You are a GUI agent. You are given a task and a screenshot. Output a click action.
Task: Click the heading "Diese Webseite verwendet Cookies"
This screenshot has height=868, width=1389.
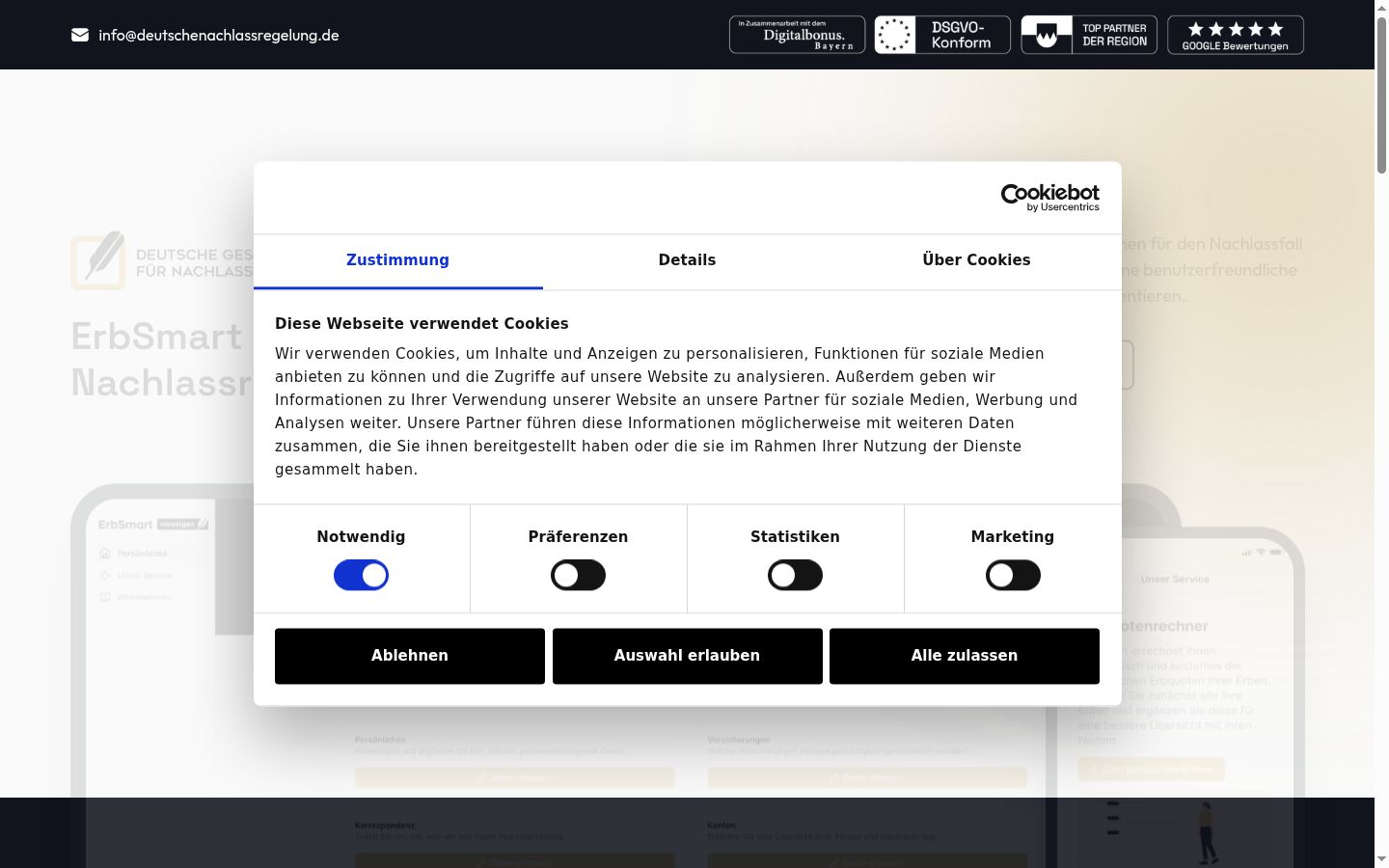422,324
